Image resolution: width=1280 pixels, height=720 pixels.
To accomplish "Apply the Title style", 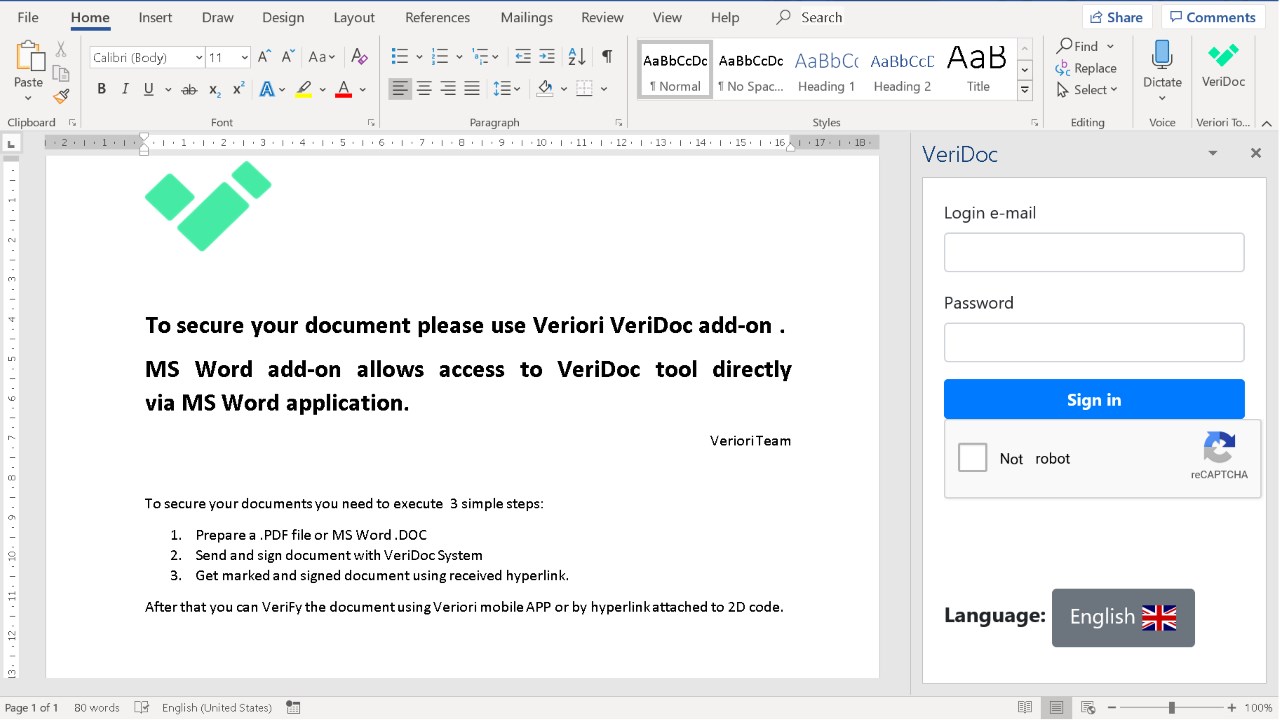I will coord(978,70).
